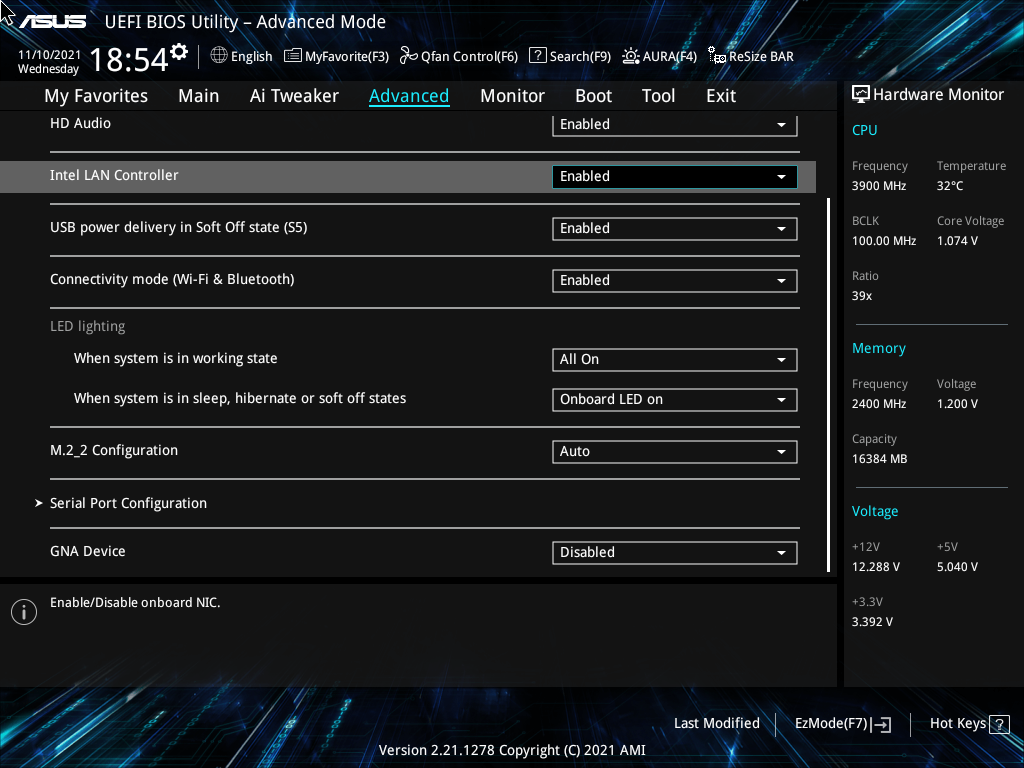The width and height of the screenshot is (1024, 768).
Task: Click the LED lighting heading
Action: click(x=88, y=327)
